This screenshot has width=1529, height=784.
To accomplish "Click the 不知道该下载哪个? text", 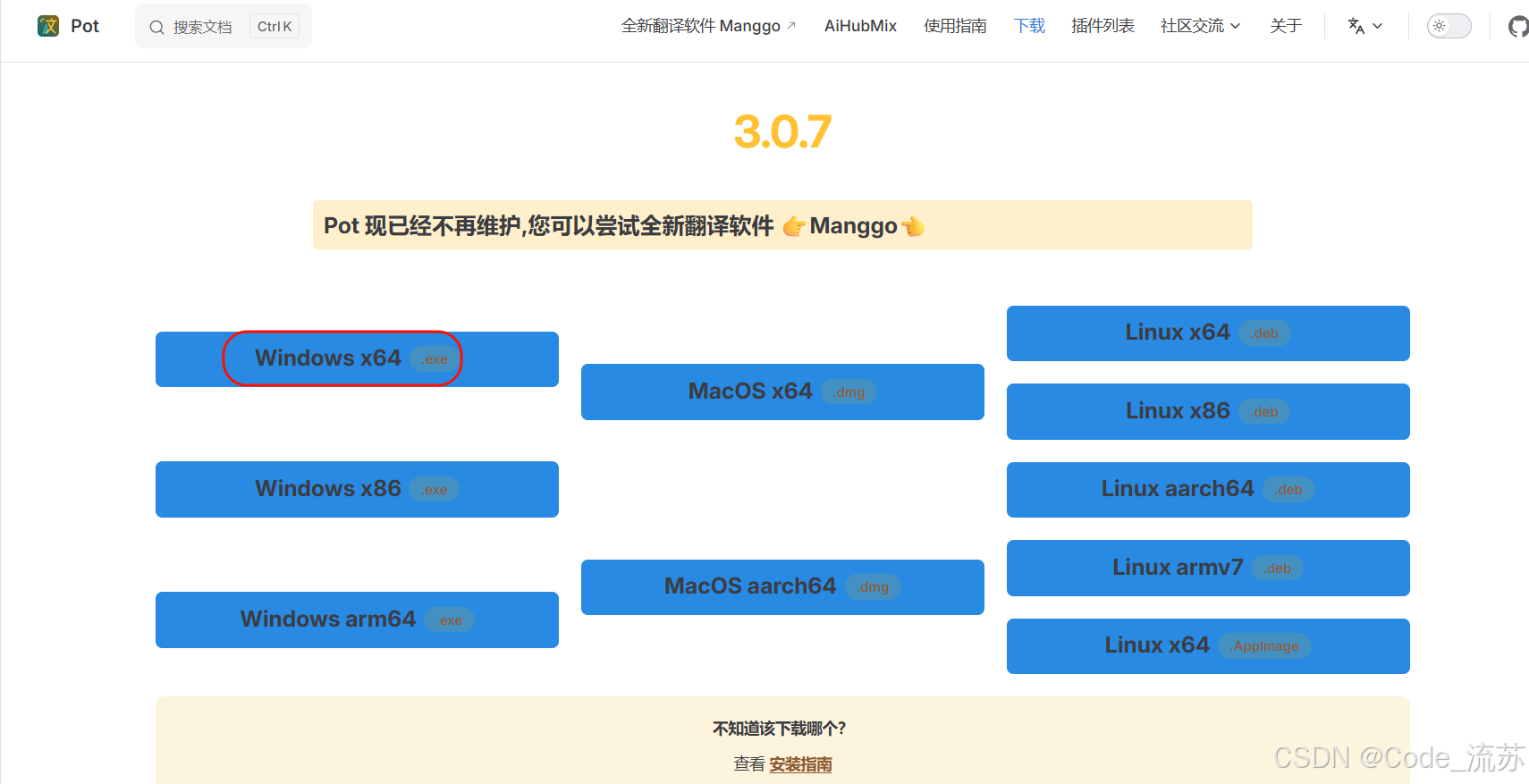I will pyautogui.click(x=779, y=729).
